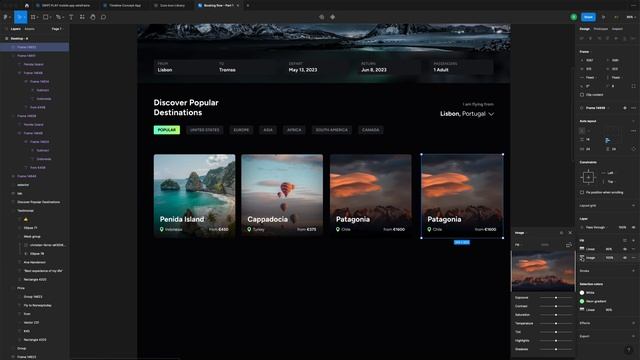Screen dimensions: 640x360
Task: Open the Figma main menu icon
Action: (5, 17)
